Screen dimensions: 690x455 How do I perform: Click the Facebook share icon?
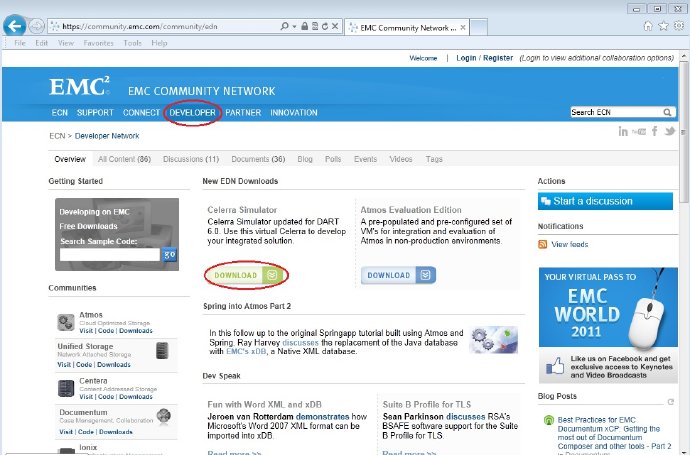point(655,131)
